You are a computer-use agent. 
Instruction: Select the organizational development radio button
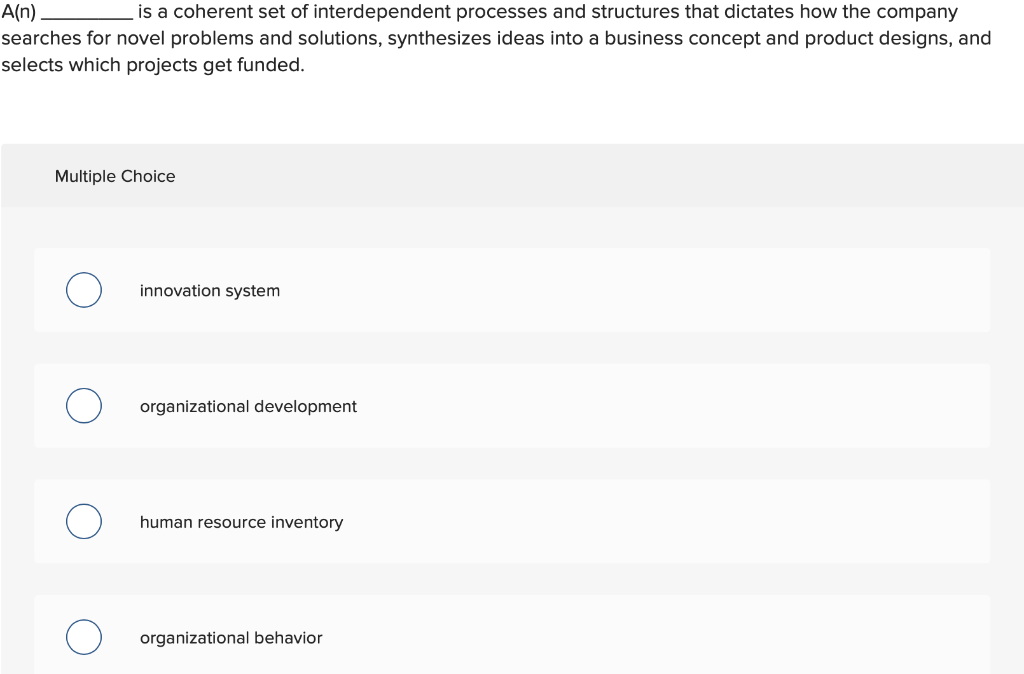point(83,406)
